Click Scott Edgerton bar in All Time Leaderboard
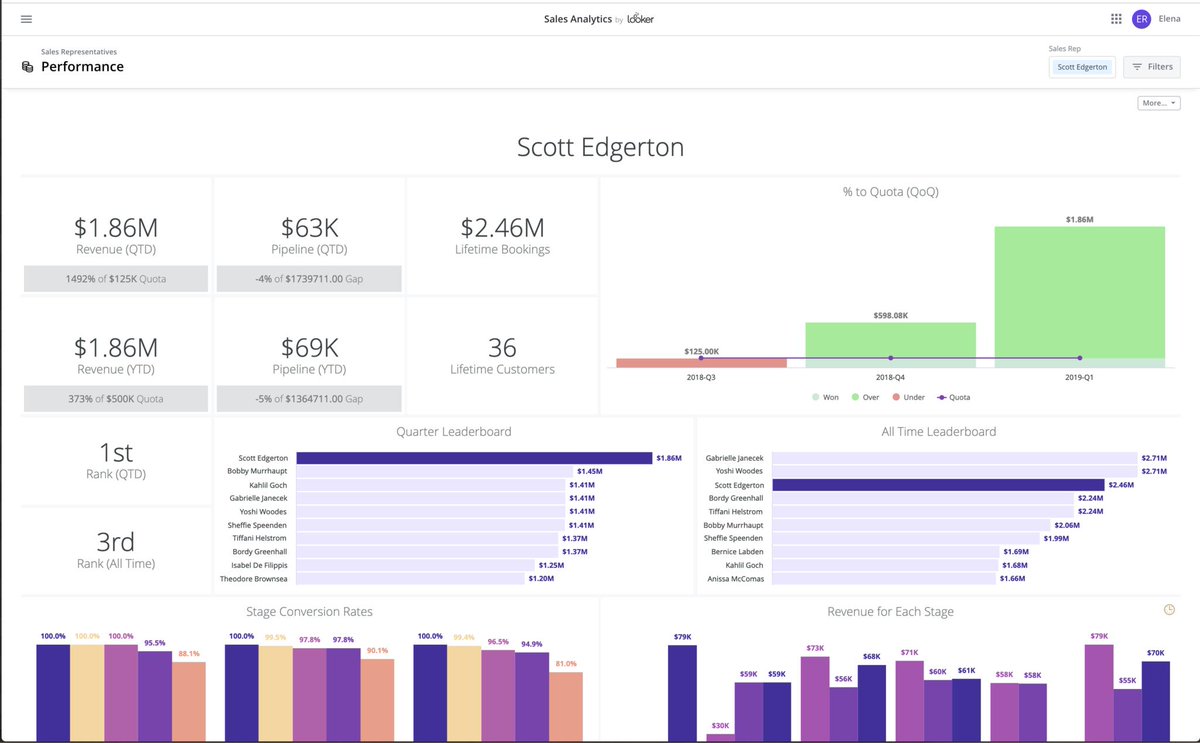The height and width of the screenshot is (743, 1200). (938, 485)
